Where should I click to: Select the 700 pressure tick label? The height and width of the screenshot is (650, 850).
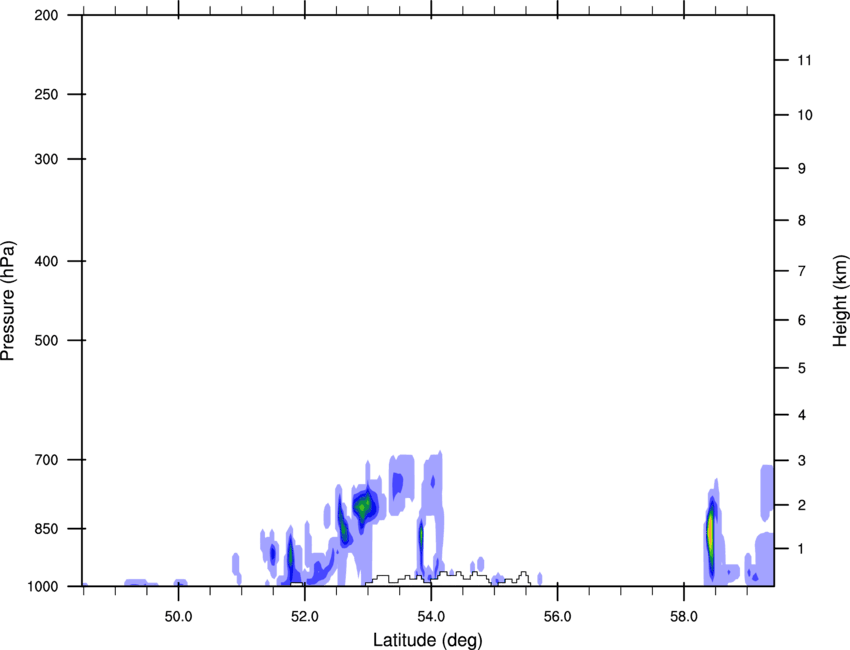pyautogui.click(x=46, y=460)
